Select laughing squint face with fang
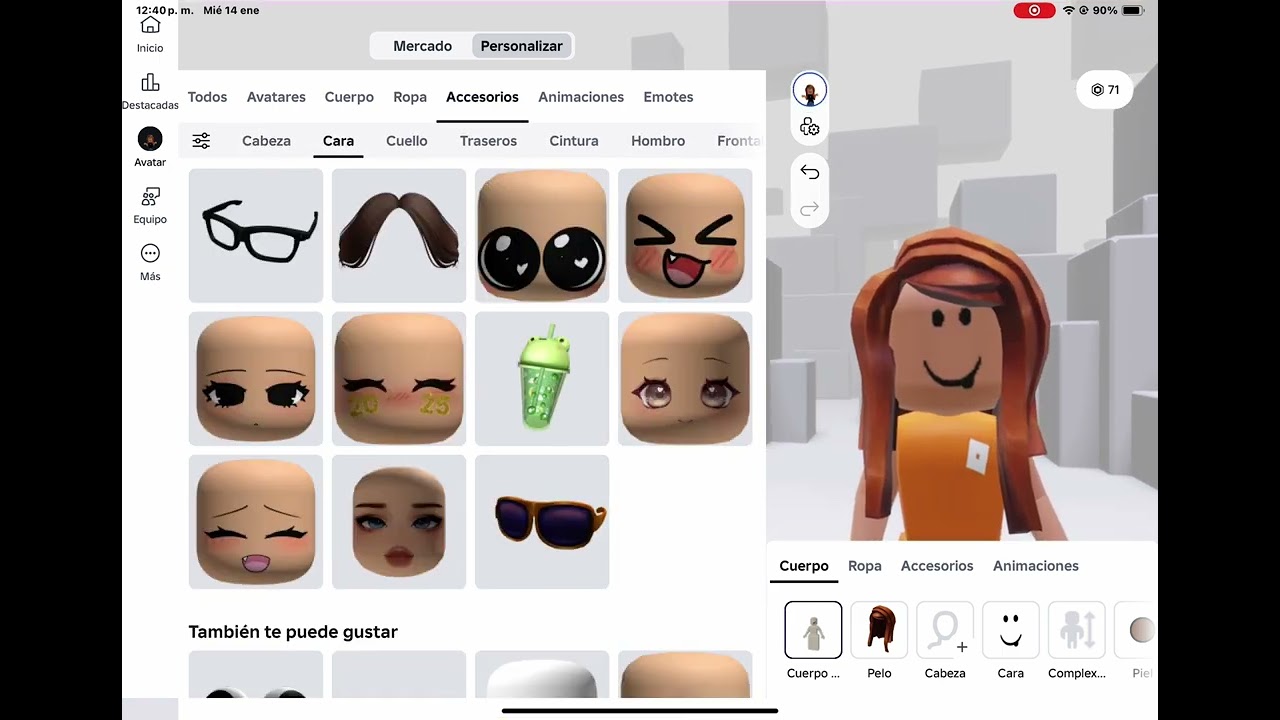 [x=685, y=235]
